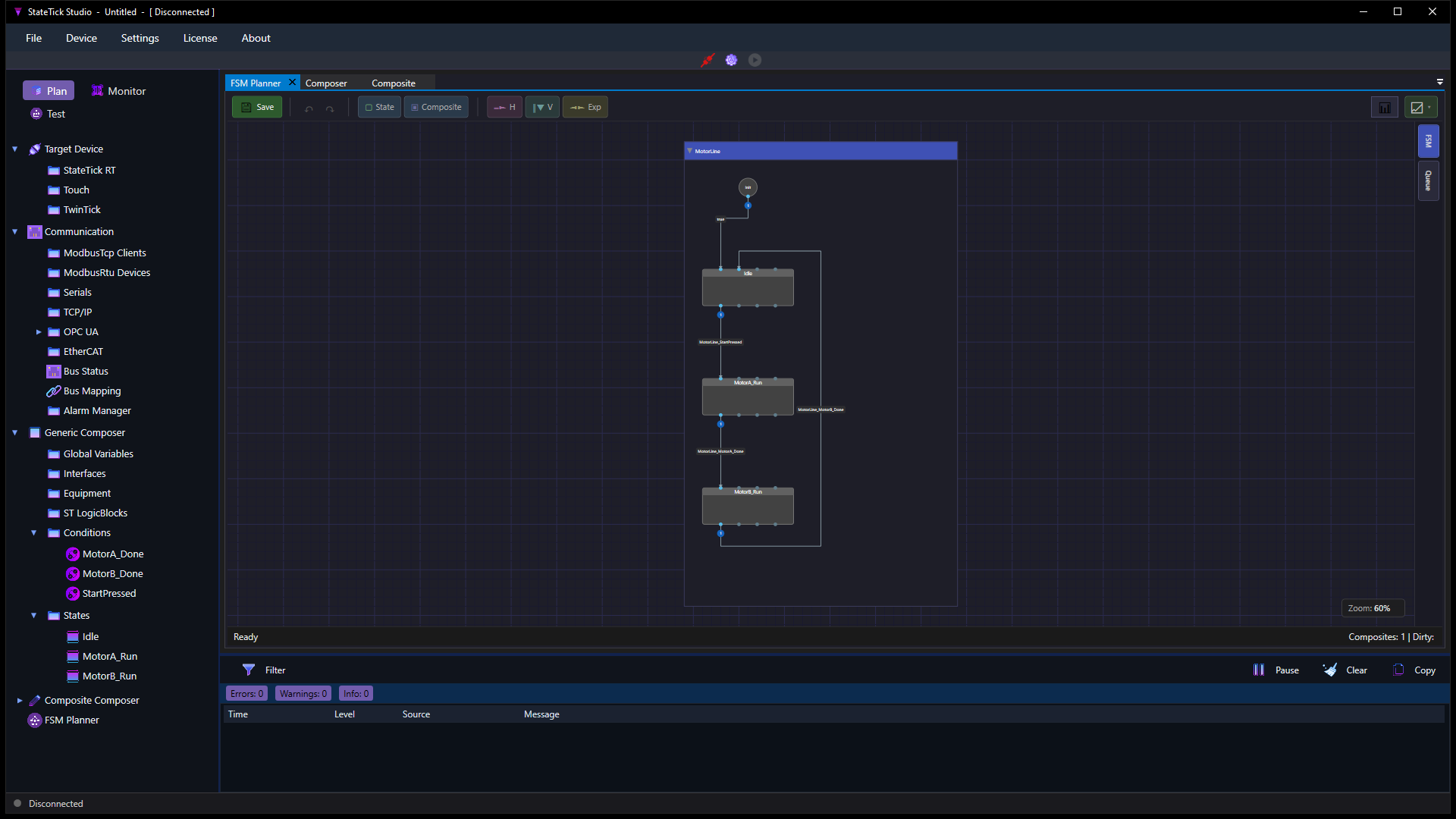Click the MotorB_Done condition icon
This screenshot has width=1456, height=819.
(73, 574)
